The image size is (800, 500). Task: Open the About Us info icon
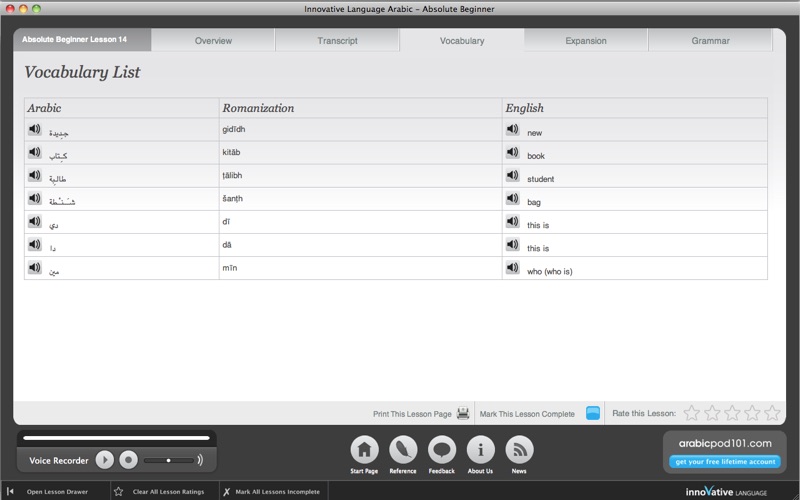coord(481,450)
